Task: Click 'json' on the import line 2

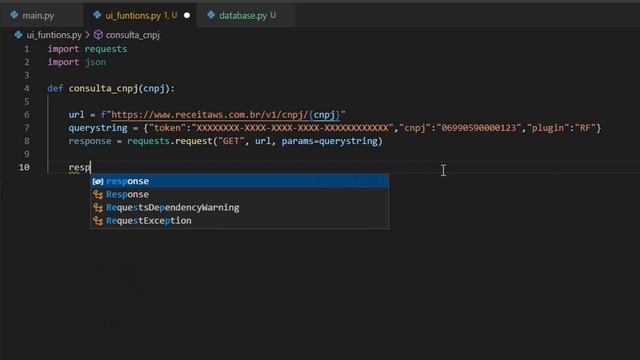Action: [95, 62]
